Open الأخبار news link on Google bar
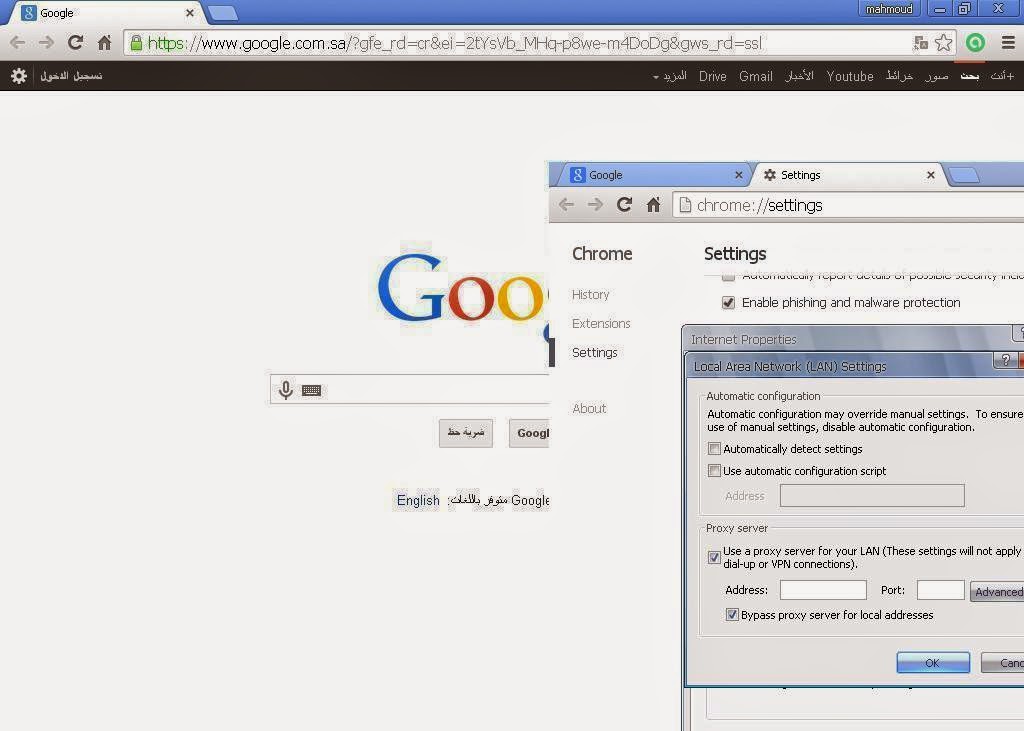This screenshot has width=1024, height=731. pos(799,76)
